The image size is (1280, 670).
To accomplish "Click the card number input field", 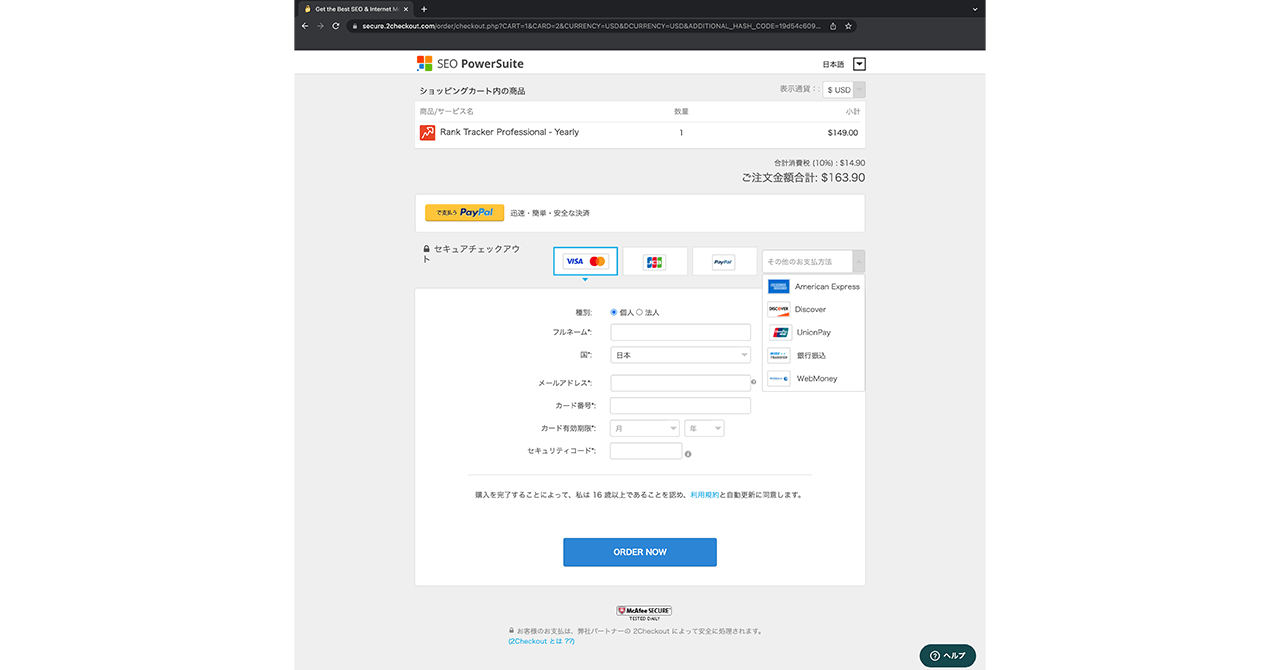I will [x=680, y=406].
